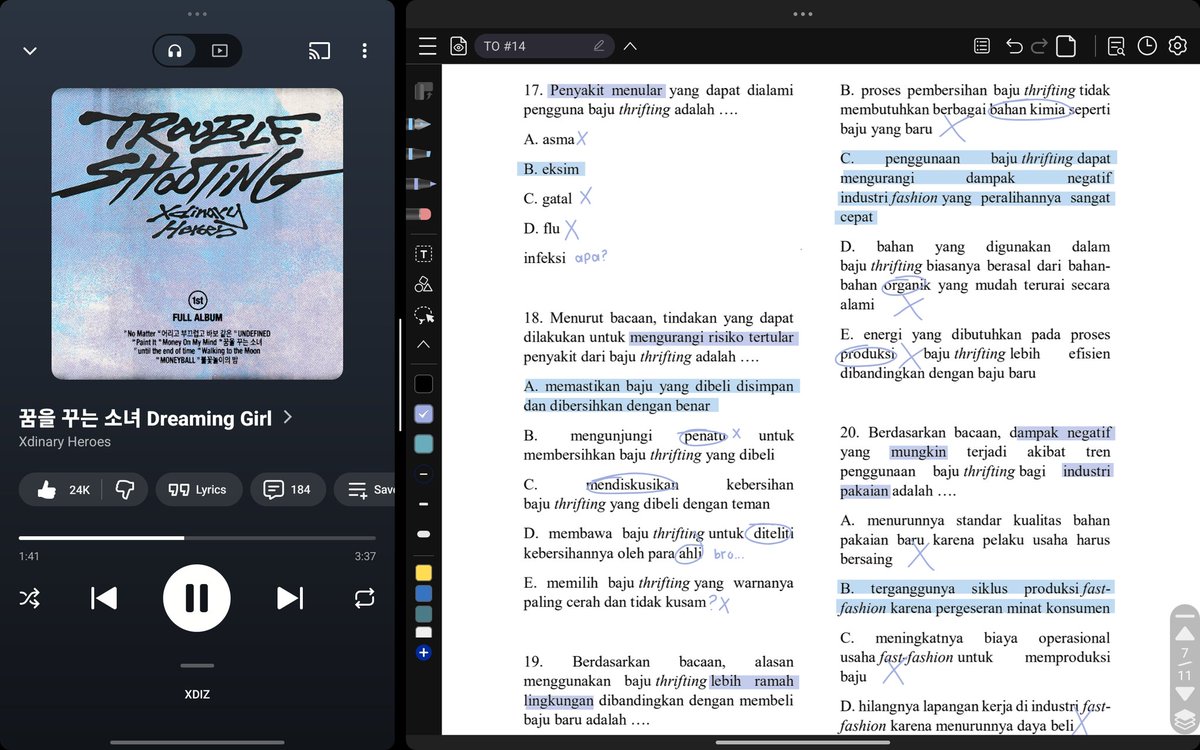Open the XDIZ queue panel label
This screenshot has height=750, width=1200.
click(197, 694)
